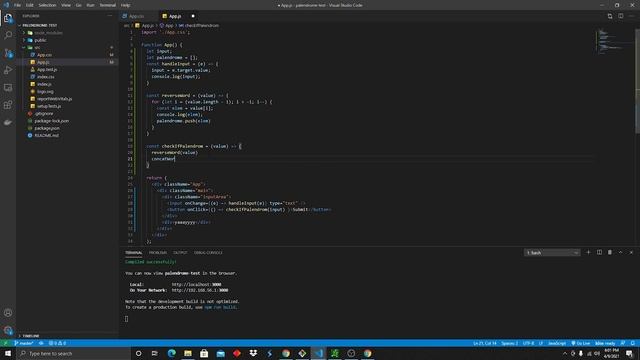Open the Extensions view
Screen dimensions: 640x360
[8, 105]
